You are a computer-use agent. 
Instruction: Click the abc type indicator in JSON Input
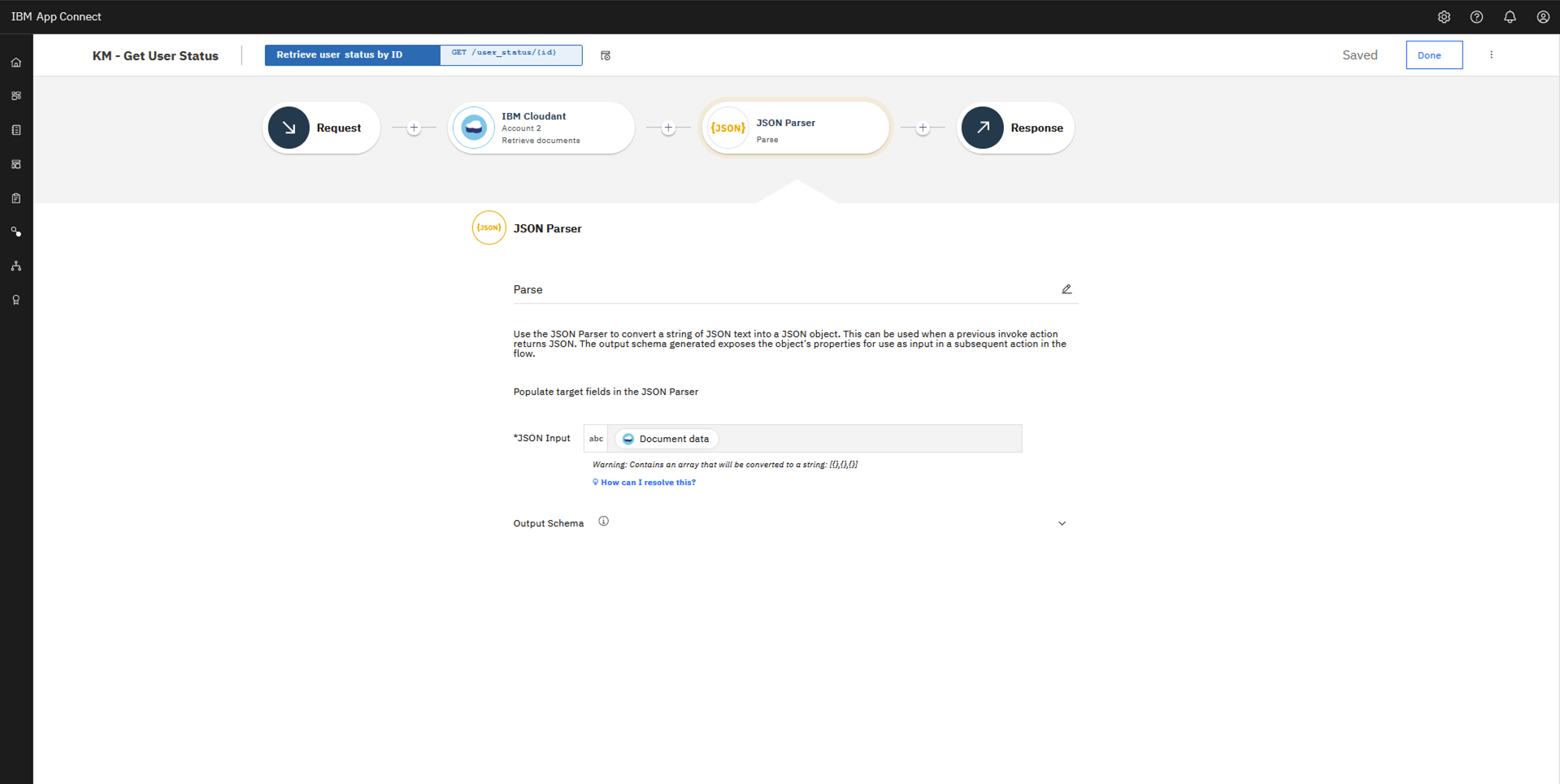596,439
